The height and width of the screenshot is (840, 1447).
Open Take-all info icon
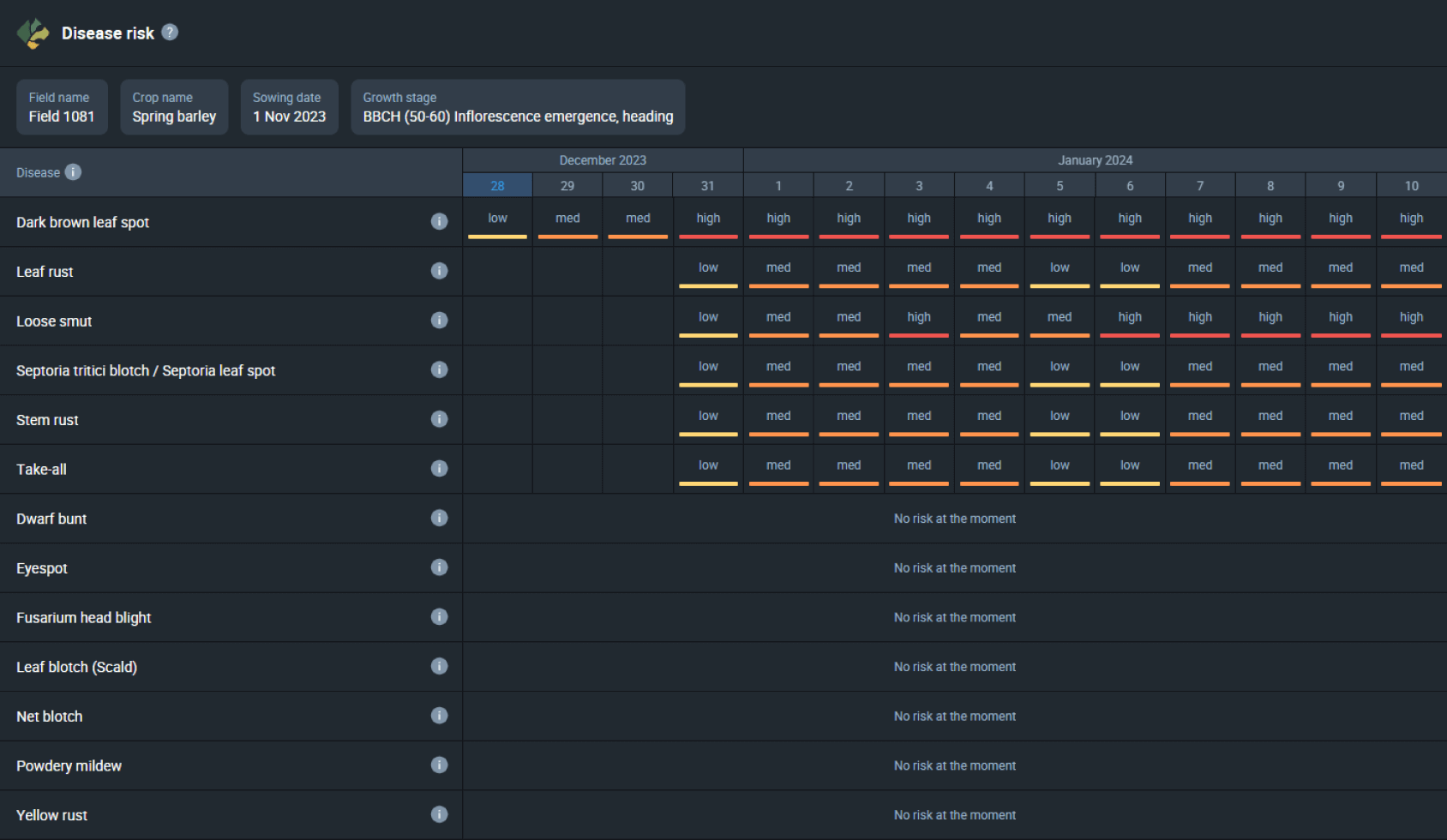439,469
